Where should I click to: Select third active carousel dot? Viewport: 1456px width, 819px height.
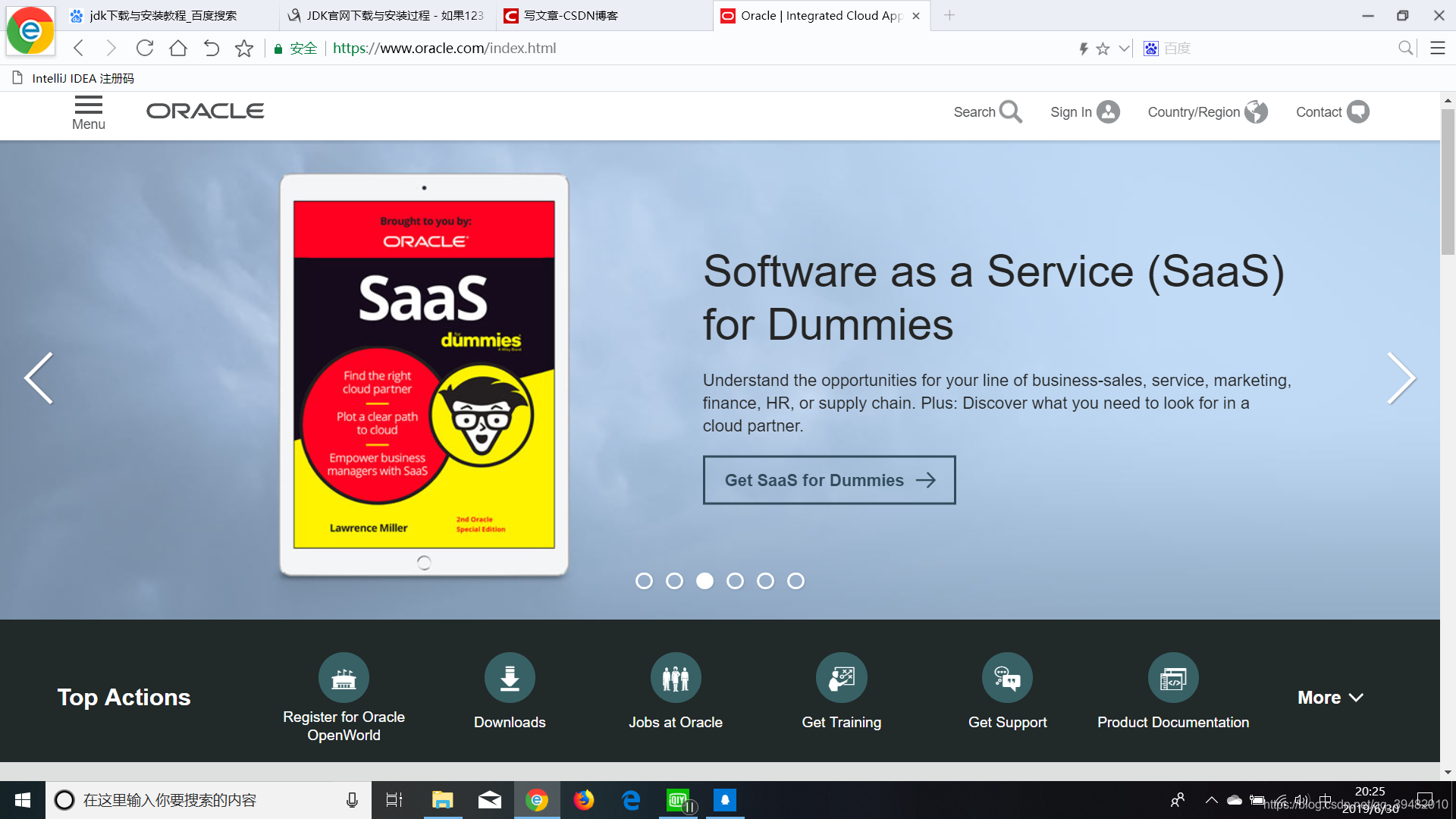(x=704, y=581)
